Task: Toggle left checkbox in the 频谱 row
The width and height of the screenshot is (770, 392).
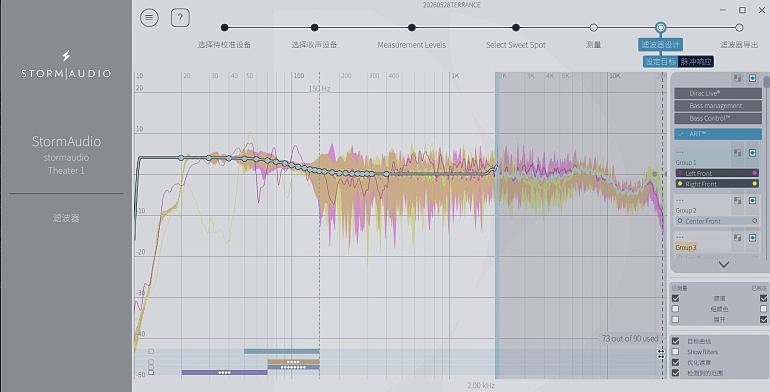Action: tap(676, 298)
